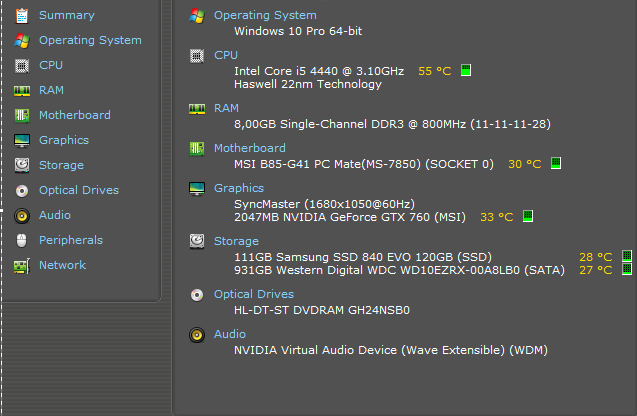Click the Network card icon in sidebar
The height and width of the screenshot is (416, 637).
21,266
